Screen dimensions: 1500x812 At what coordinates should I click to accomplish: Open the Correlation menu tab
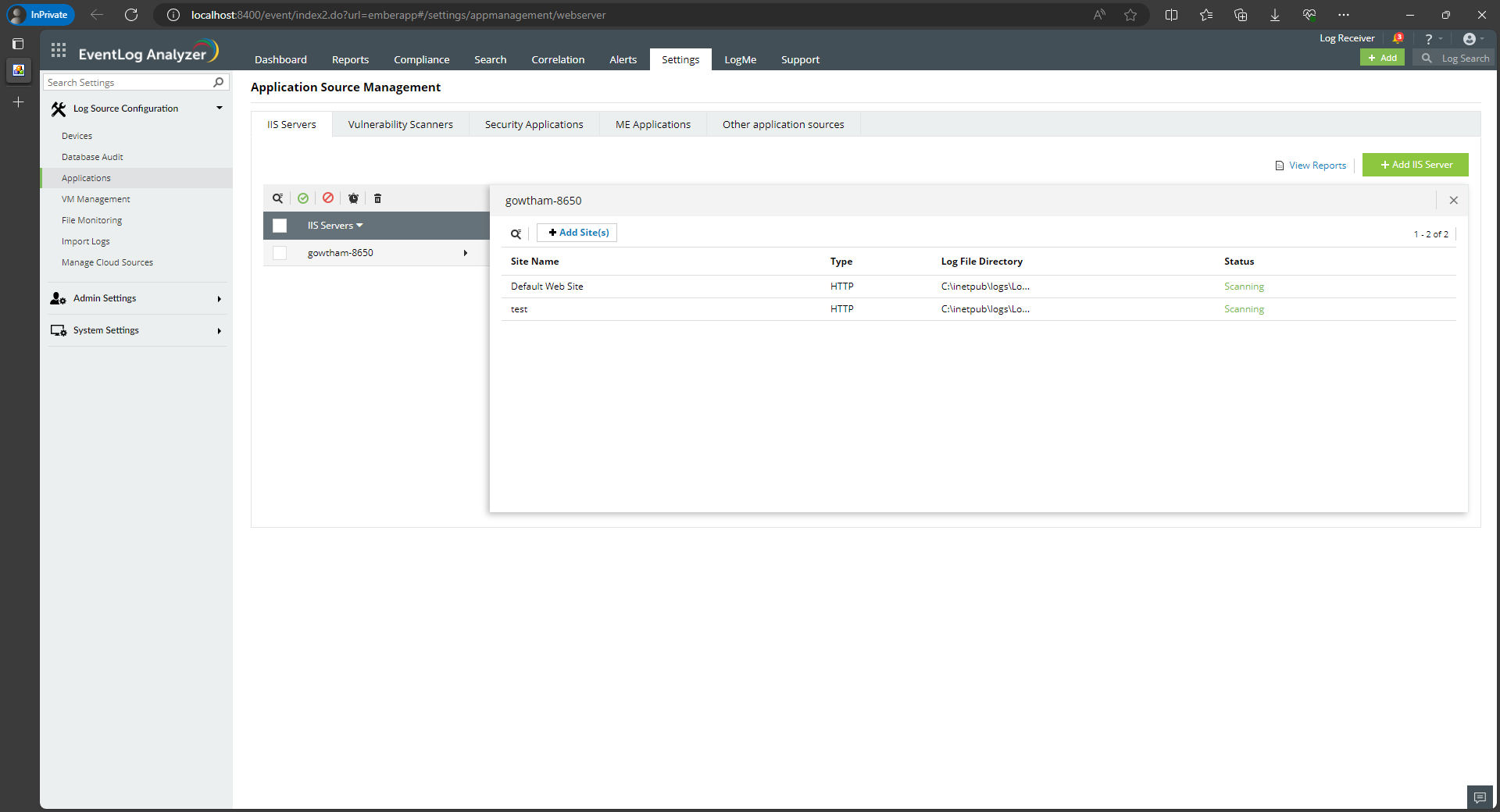point(558,59)
